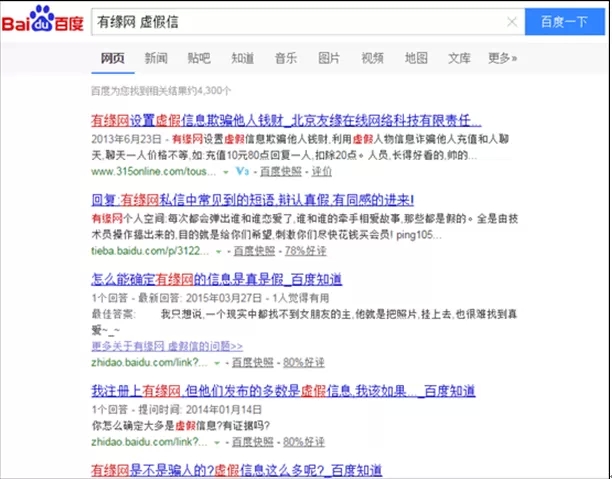Open the 音乐 tab

pos(286,58)
